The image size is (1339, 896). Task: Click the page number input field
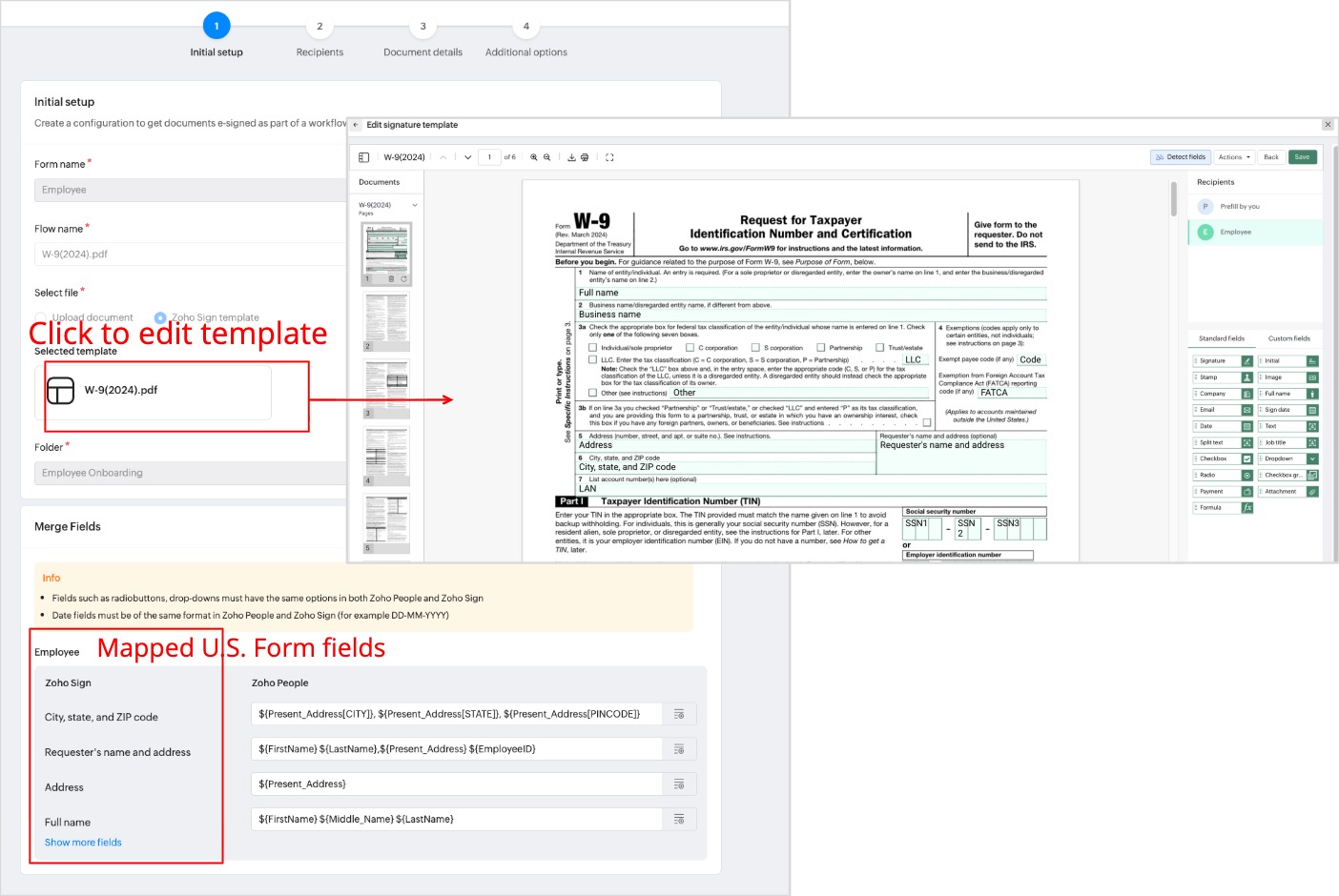pyautogui.click(x=489, y=157)
